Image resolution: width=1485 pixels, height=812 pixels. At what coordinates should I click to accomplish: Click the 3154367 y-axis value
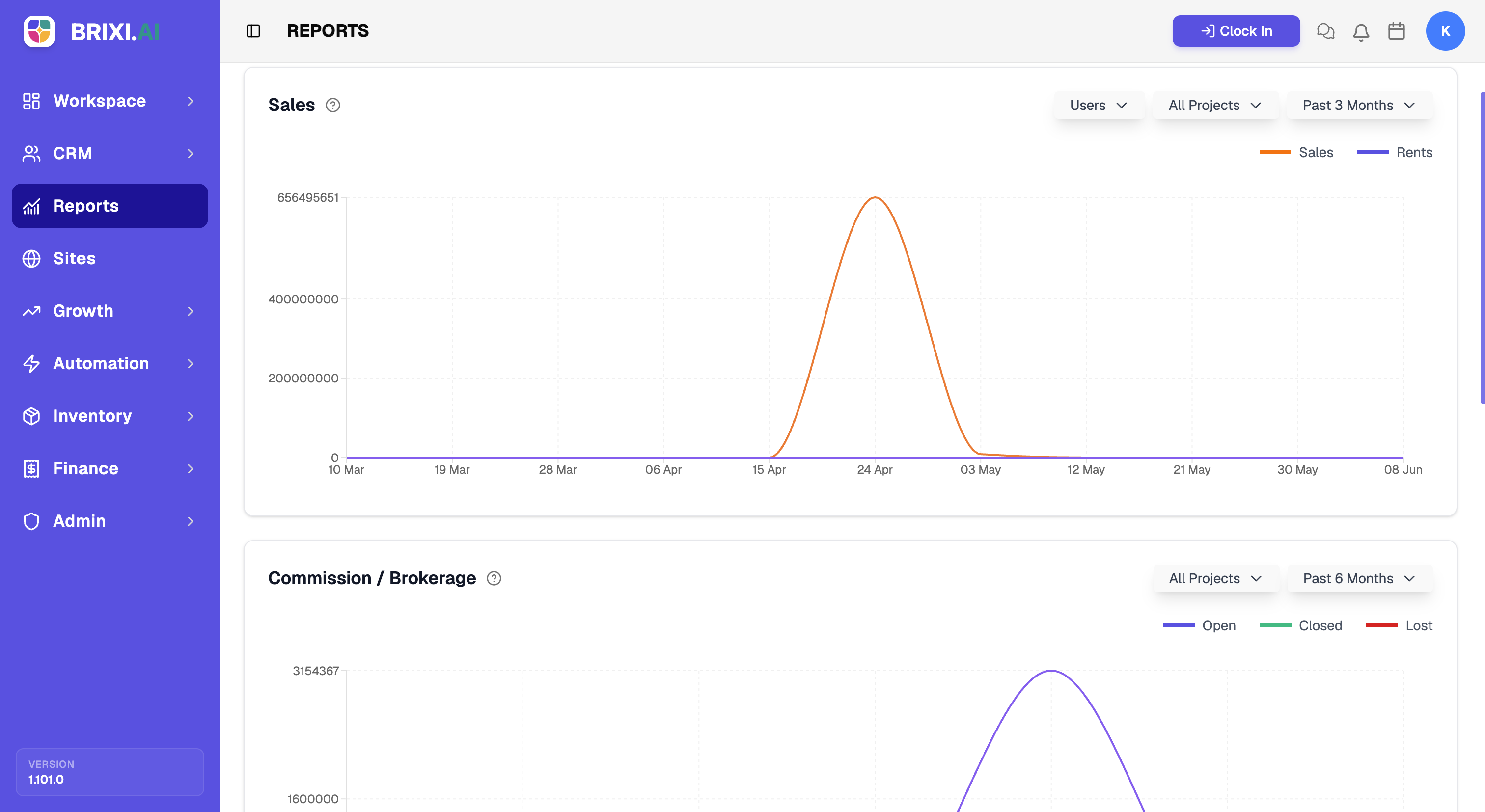(x=315, y=671)
